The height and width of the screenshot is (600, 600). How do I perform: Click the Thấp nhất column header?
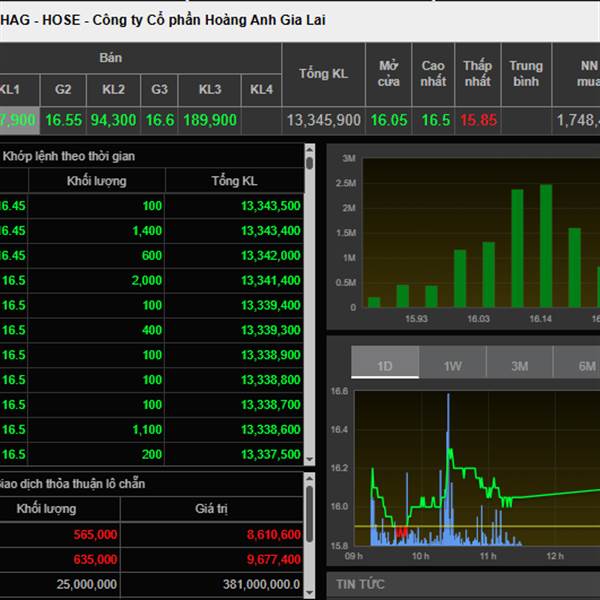[478, 74]
